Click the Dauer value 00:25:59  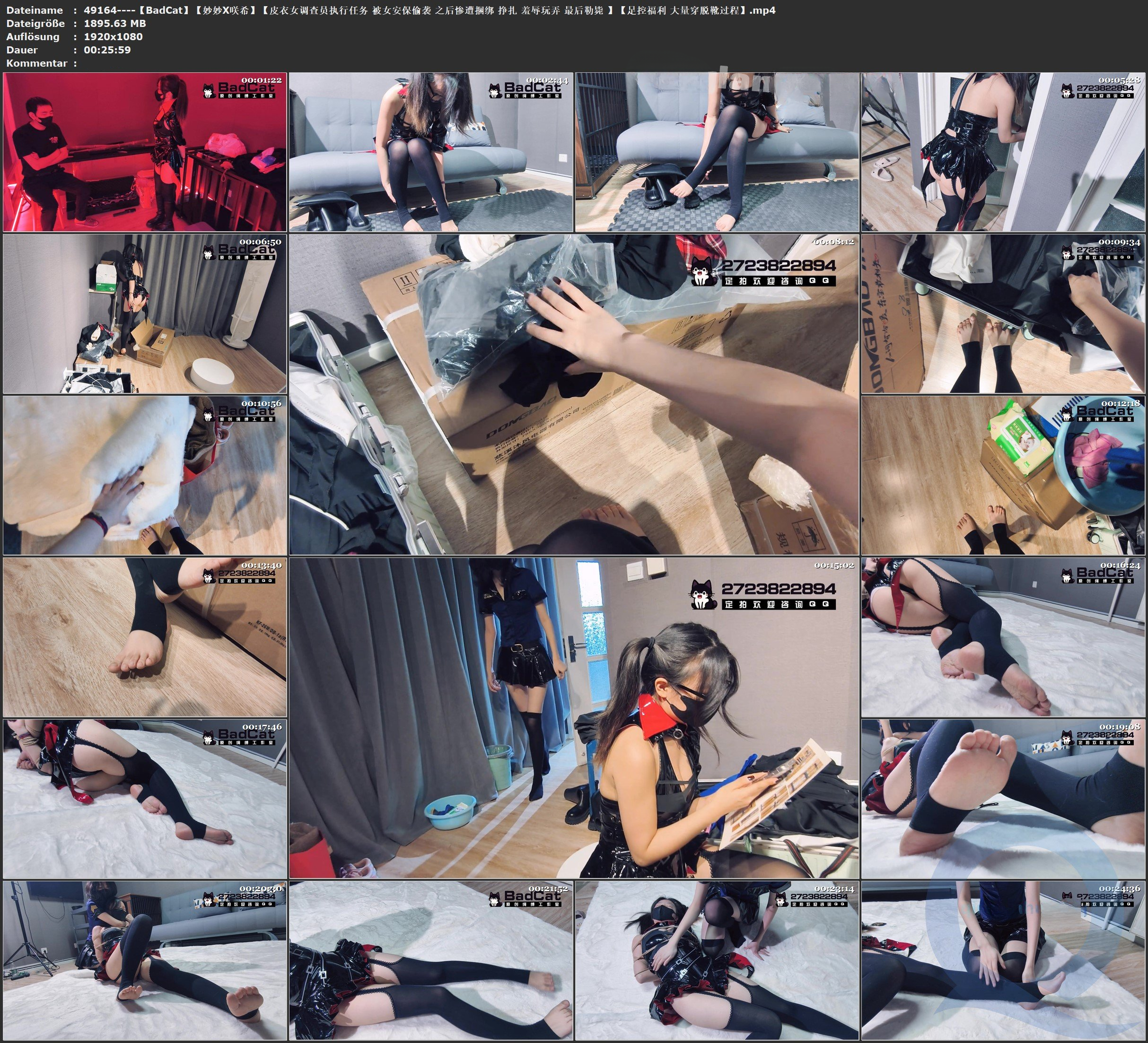107,50
